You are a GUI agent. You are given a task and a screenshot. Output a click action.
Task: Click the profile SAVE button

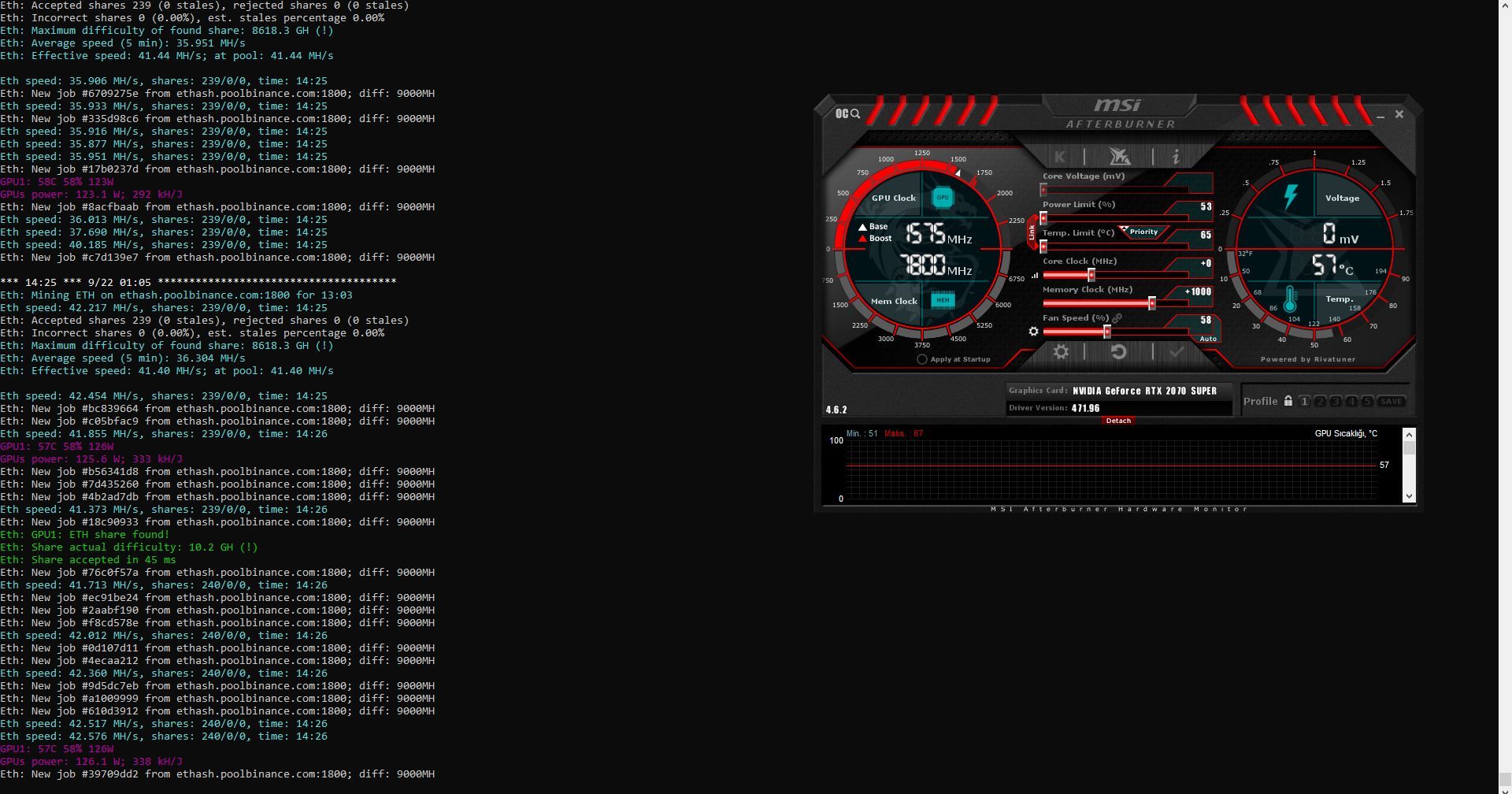(x=1392, y=402)
